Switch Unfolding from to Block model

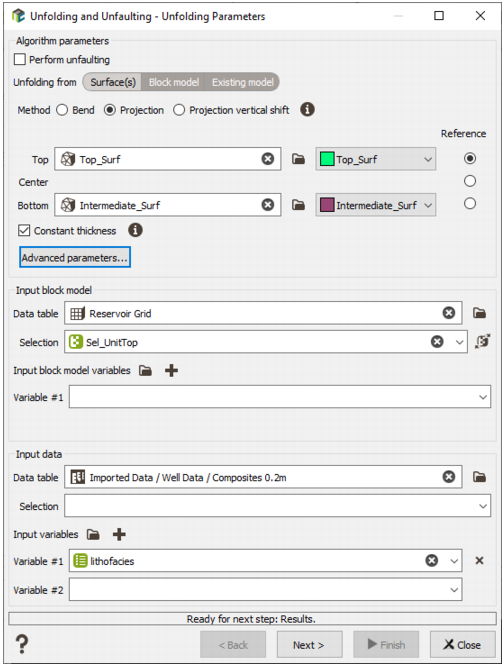pyautogui.click(x=174, y=82)
